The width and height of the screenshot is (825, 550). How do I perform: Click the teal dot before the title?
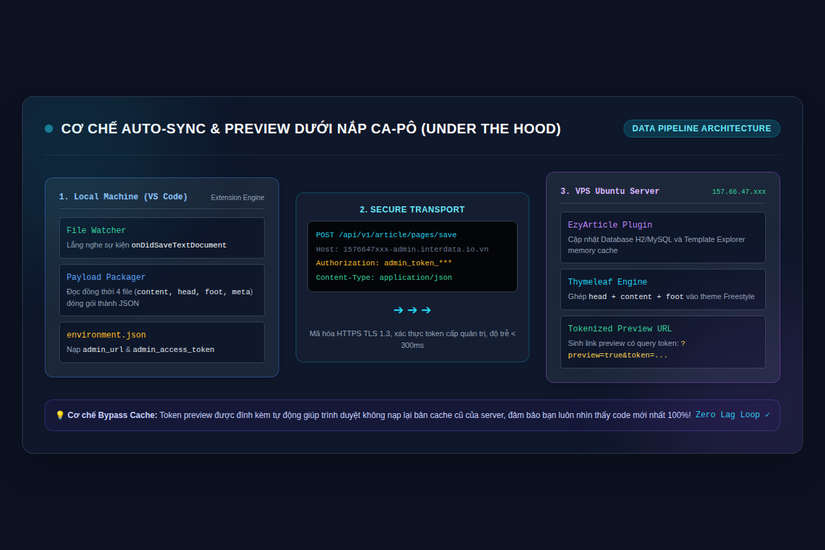click(49, 128)
